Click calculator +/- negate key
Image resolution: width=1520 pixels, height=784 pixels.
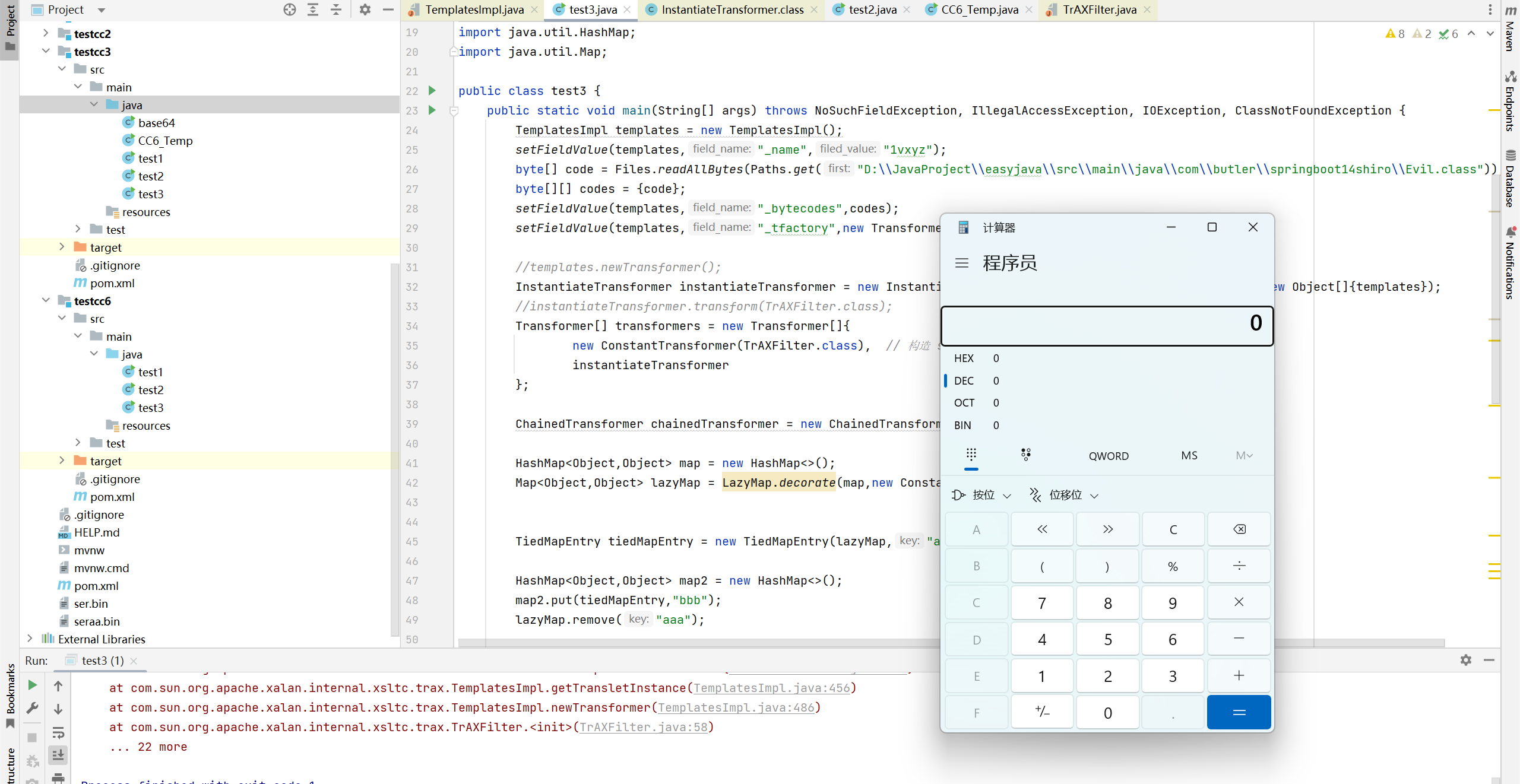coord(1042,712)
